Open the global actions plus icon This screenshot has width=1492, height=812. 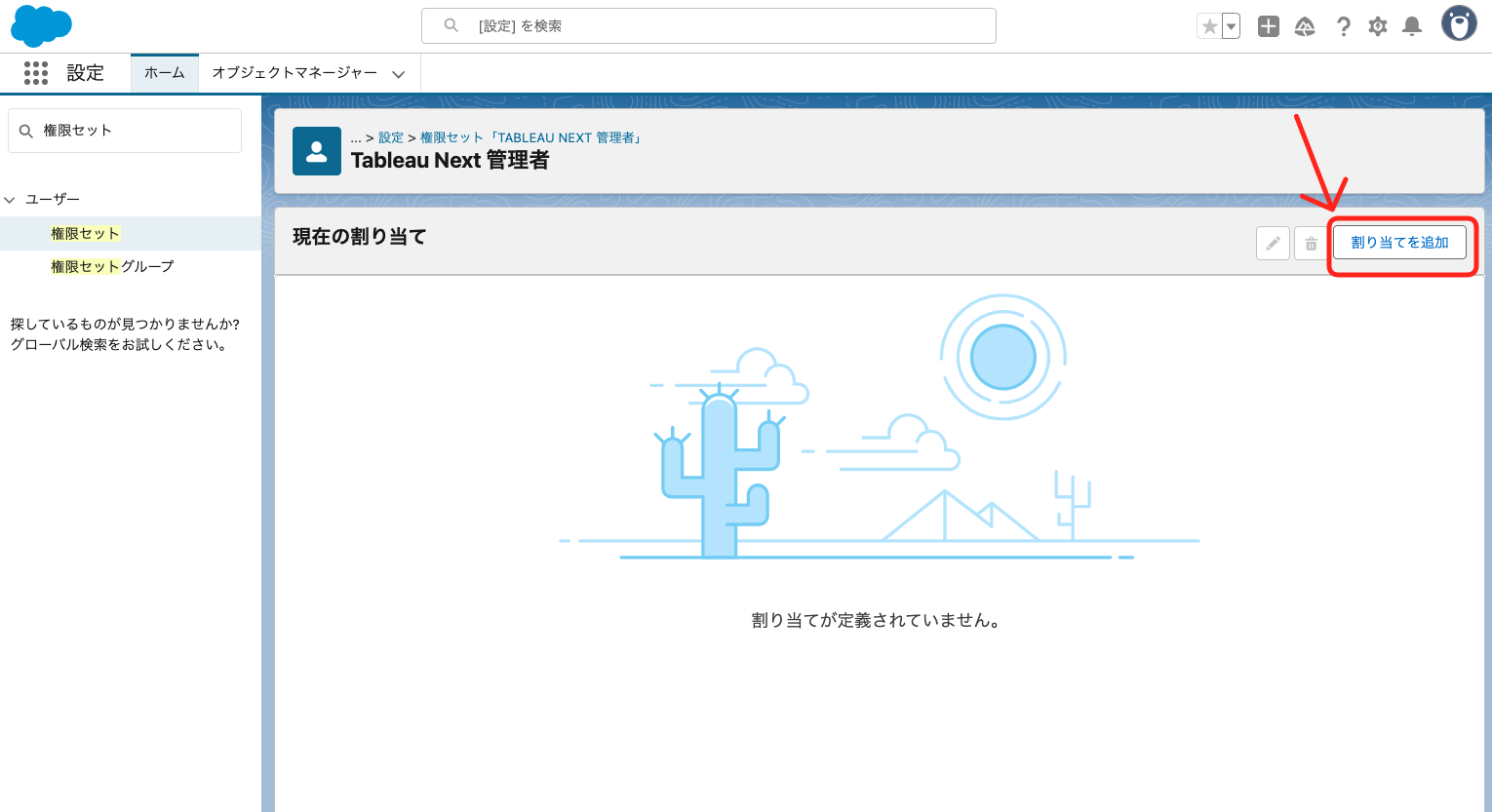[x=1269, y=26]
